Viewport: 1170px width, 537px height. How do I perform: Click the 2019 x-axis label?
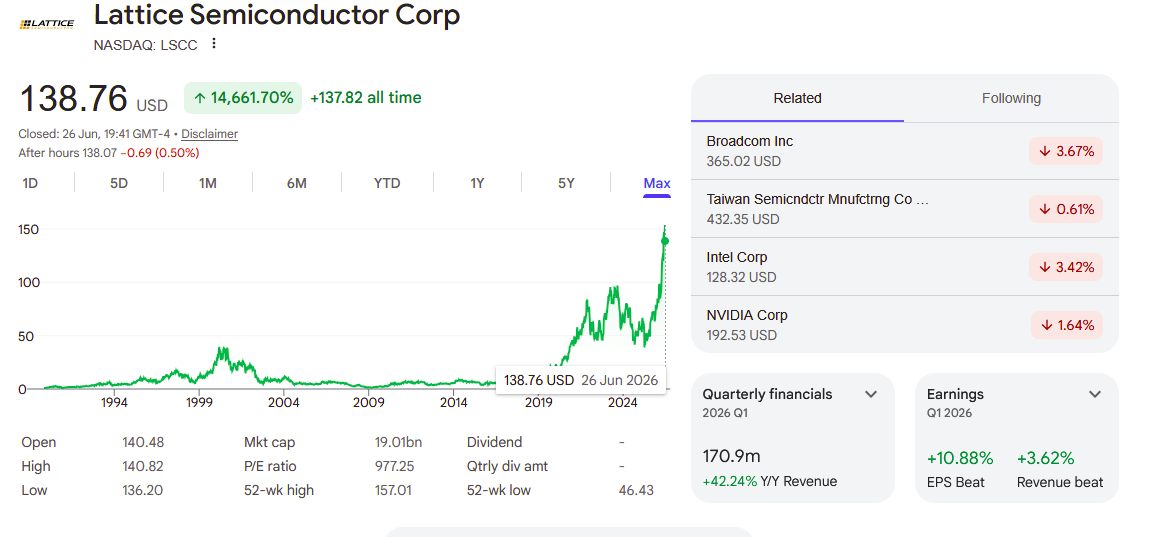538,403
